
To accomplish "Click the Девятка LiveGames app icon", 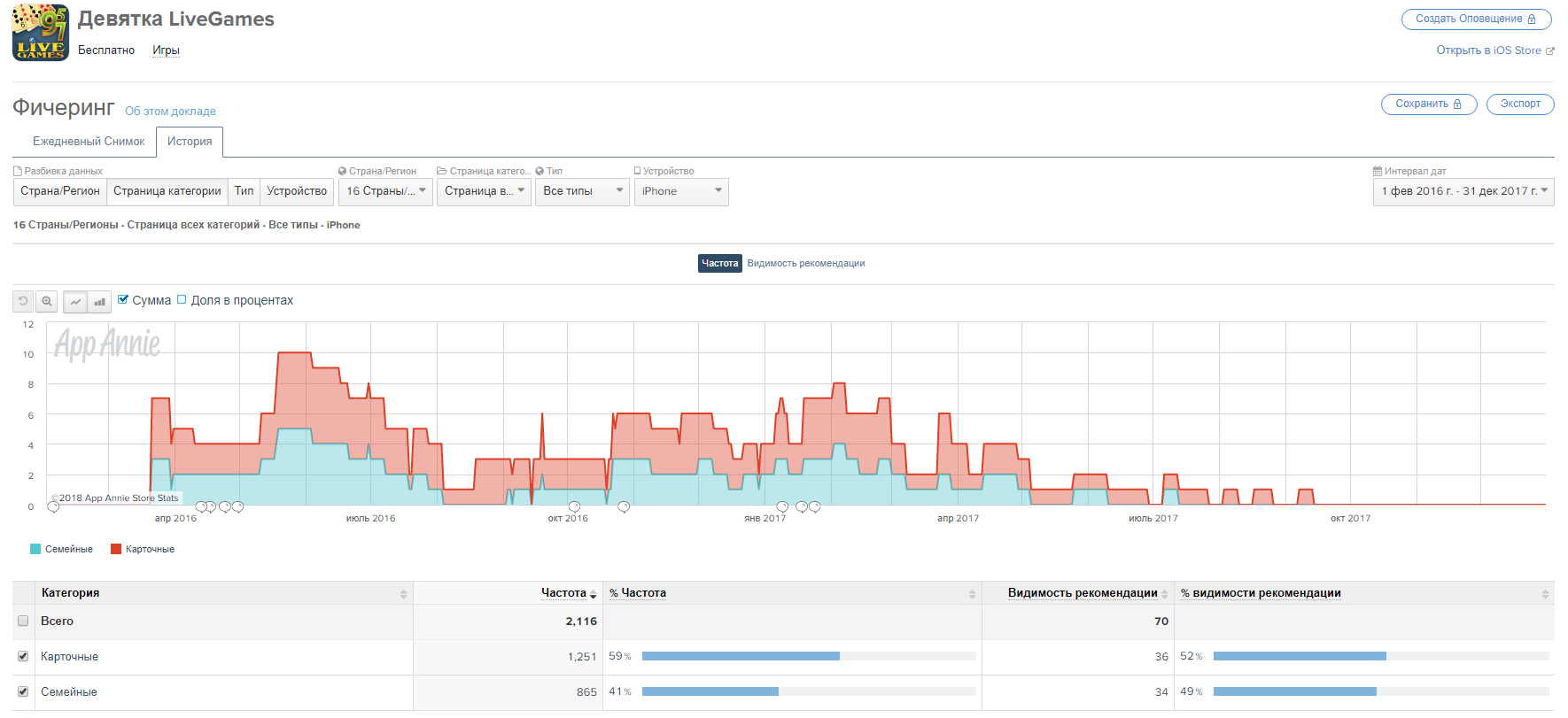I will click(40, 33).
